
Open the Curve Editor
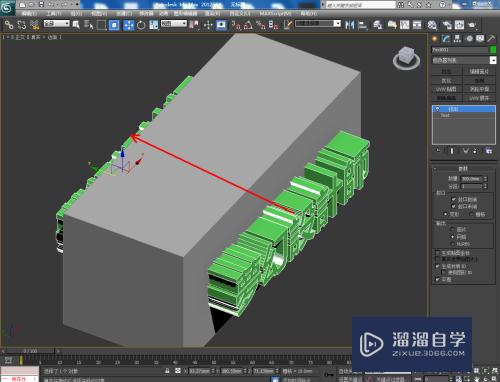(405, 25)
